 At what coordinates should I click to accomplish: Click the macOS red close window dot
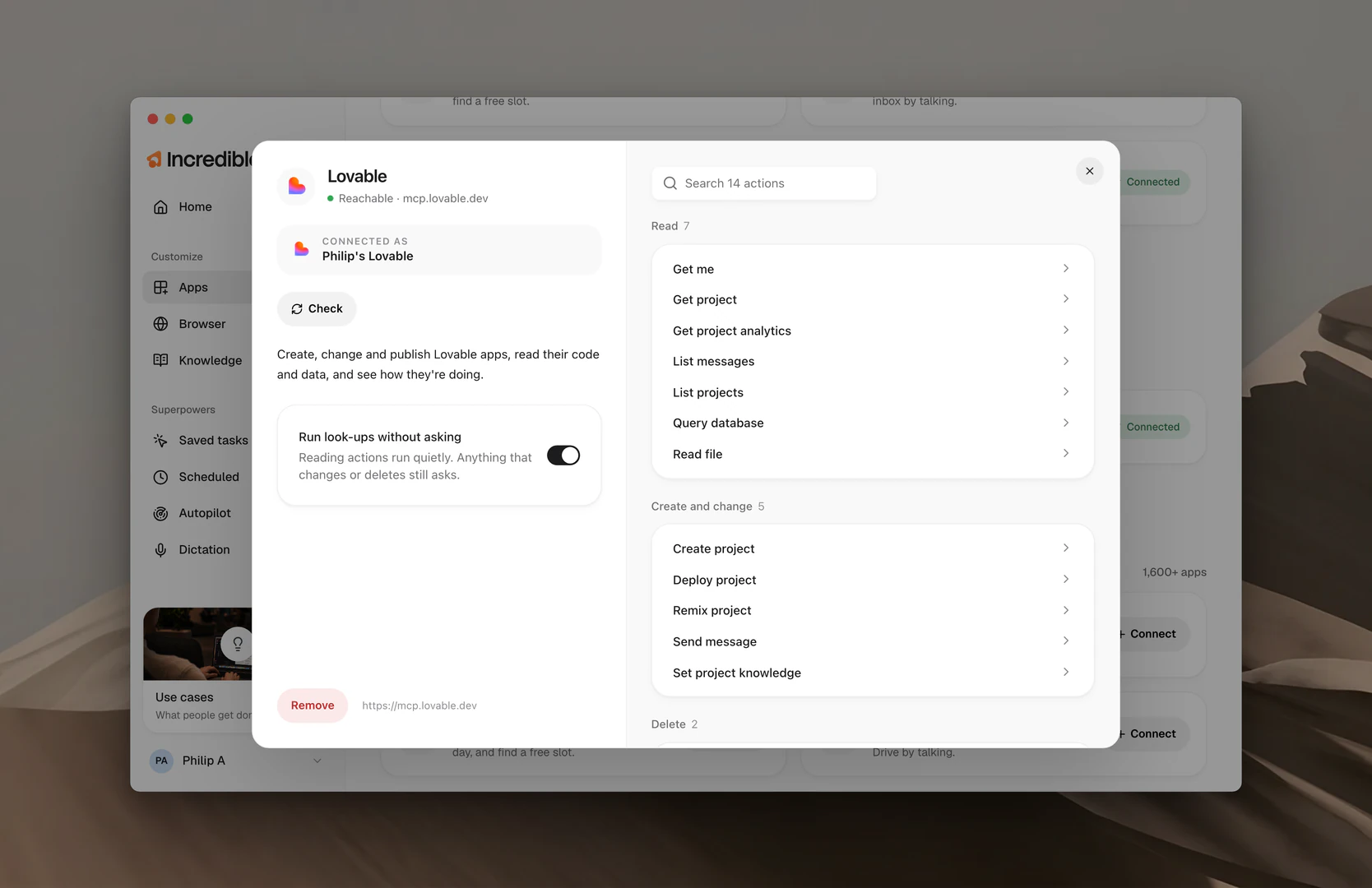pyautogui.click(x=153, y=119)
